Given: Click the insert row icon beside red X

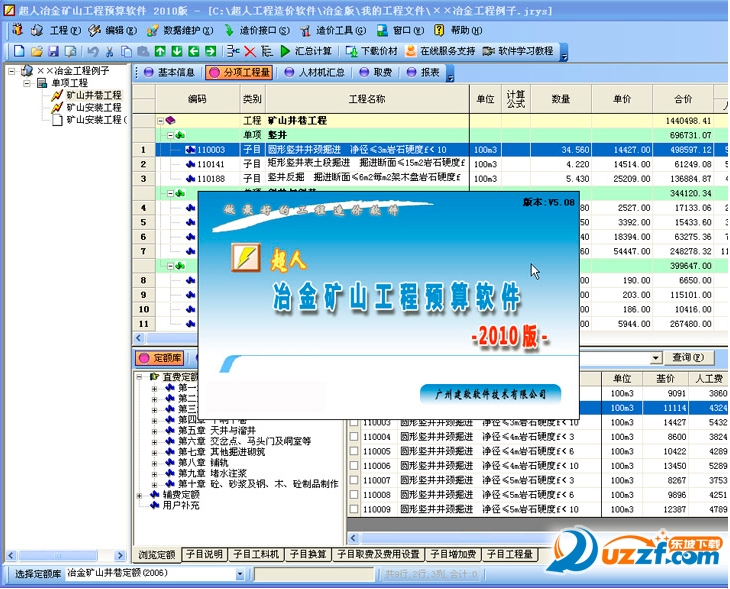Looking at the screenshot, I should pos(233,51).
